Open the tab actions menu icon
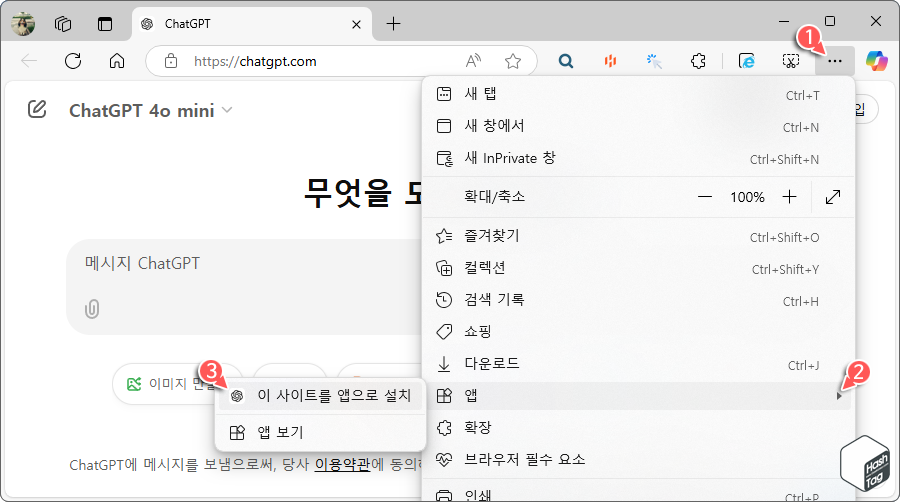The height and width of the screenshot is (502, 900). (105, 24)
